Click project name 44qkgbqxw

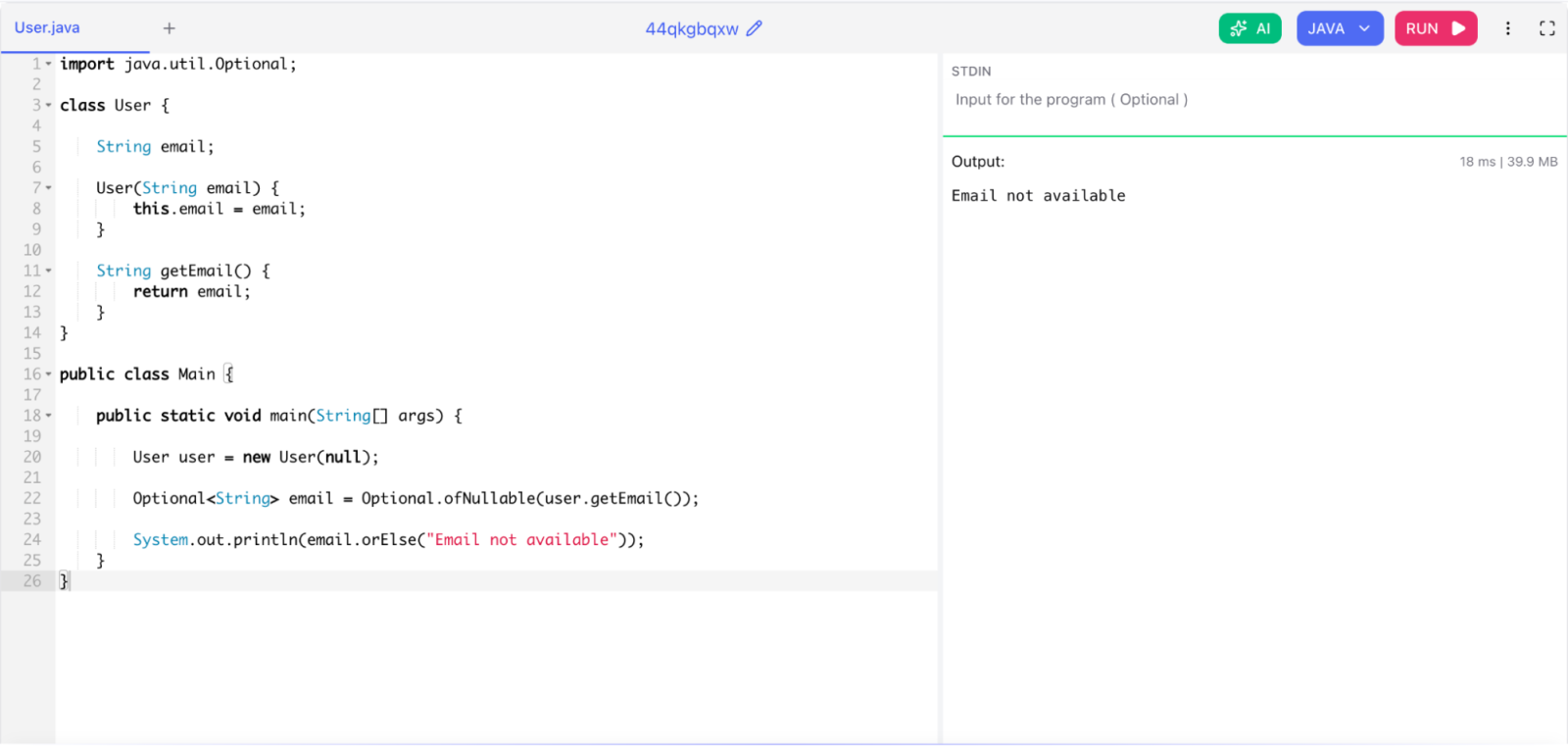[x=692, y=28]
